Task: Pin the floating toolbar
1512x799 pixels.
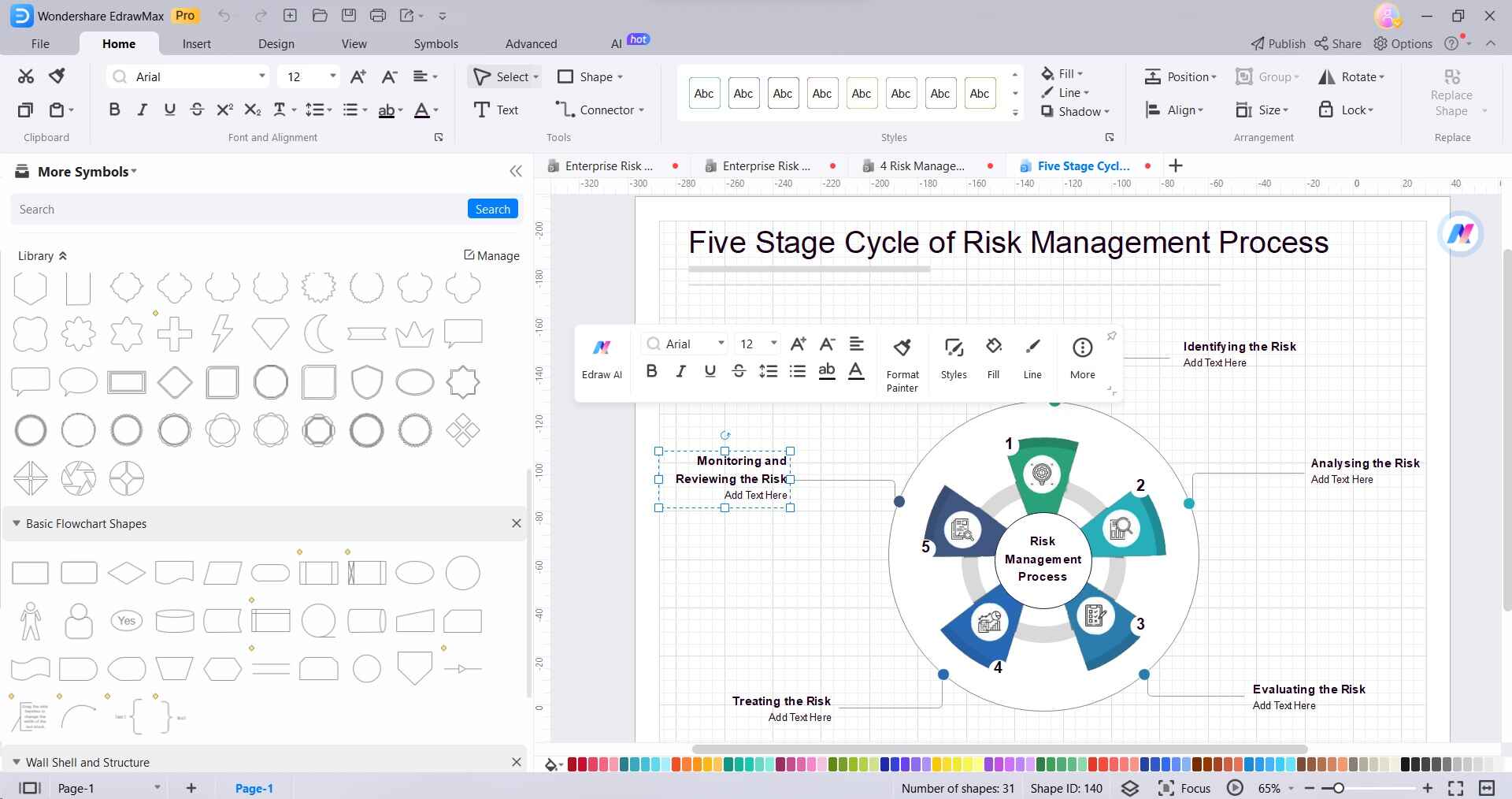Action: point(1111,336)
